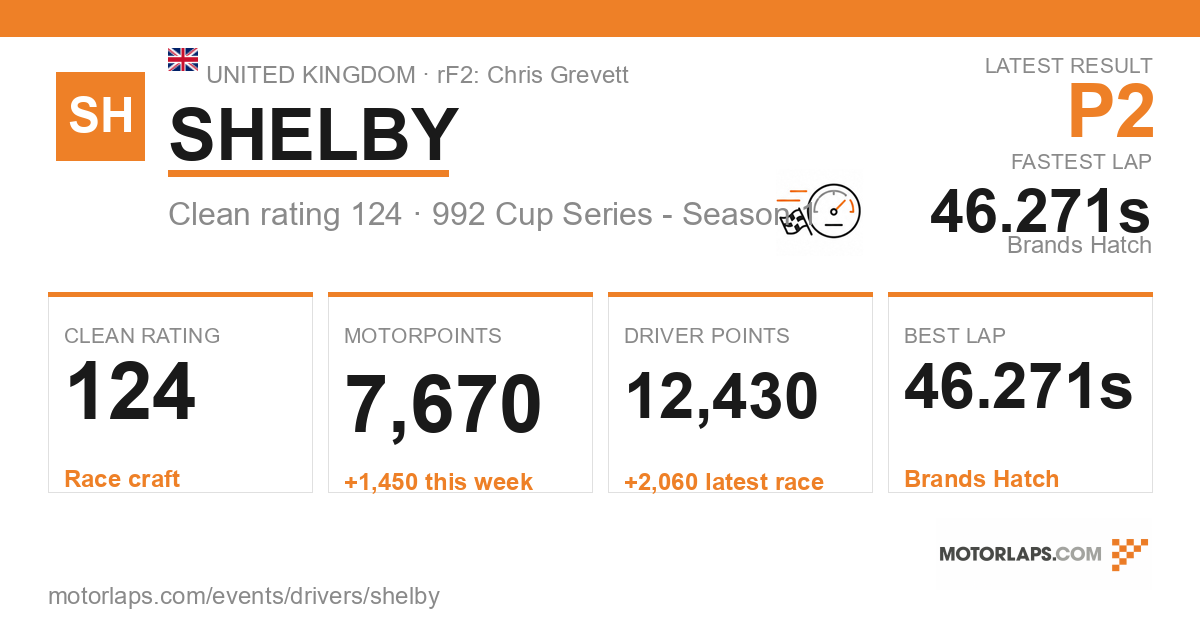Click the +2,060 latest race text
This screenshot has height=630, width=1200.
point(724,482)
